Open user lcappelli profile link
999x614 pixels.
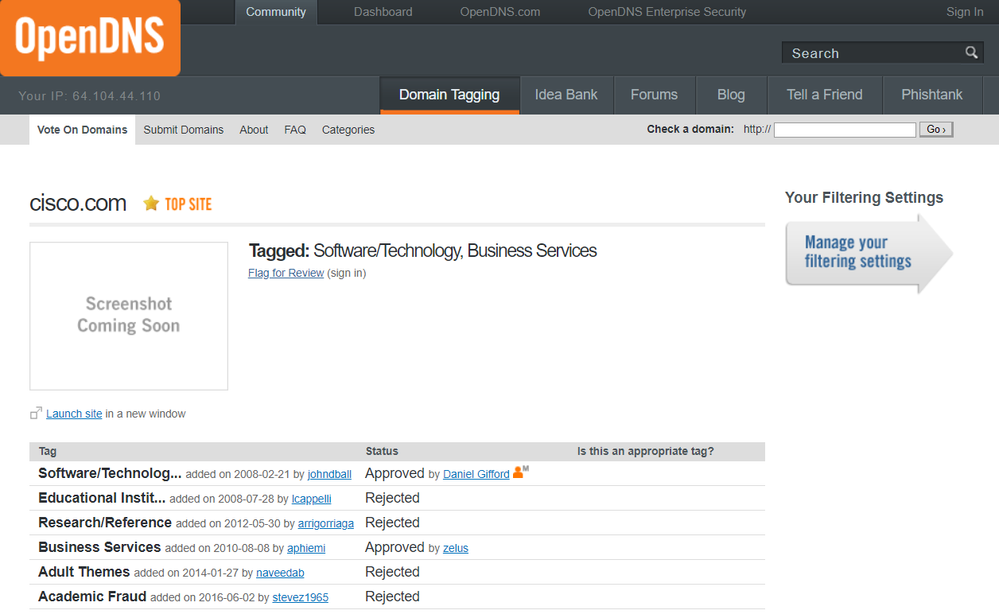[312, 499]
